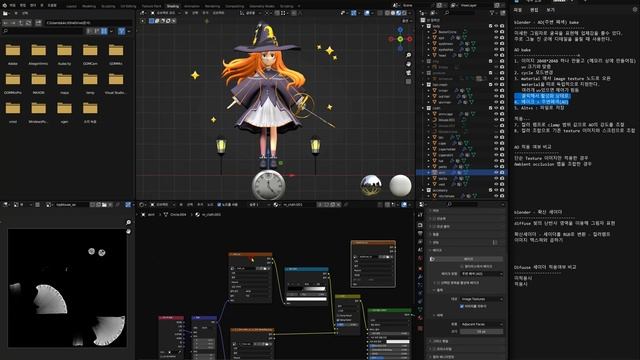
Task: Switch to Modeling workspace tab
Action: pos(89,6)
